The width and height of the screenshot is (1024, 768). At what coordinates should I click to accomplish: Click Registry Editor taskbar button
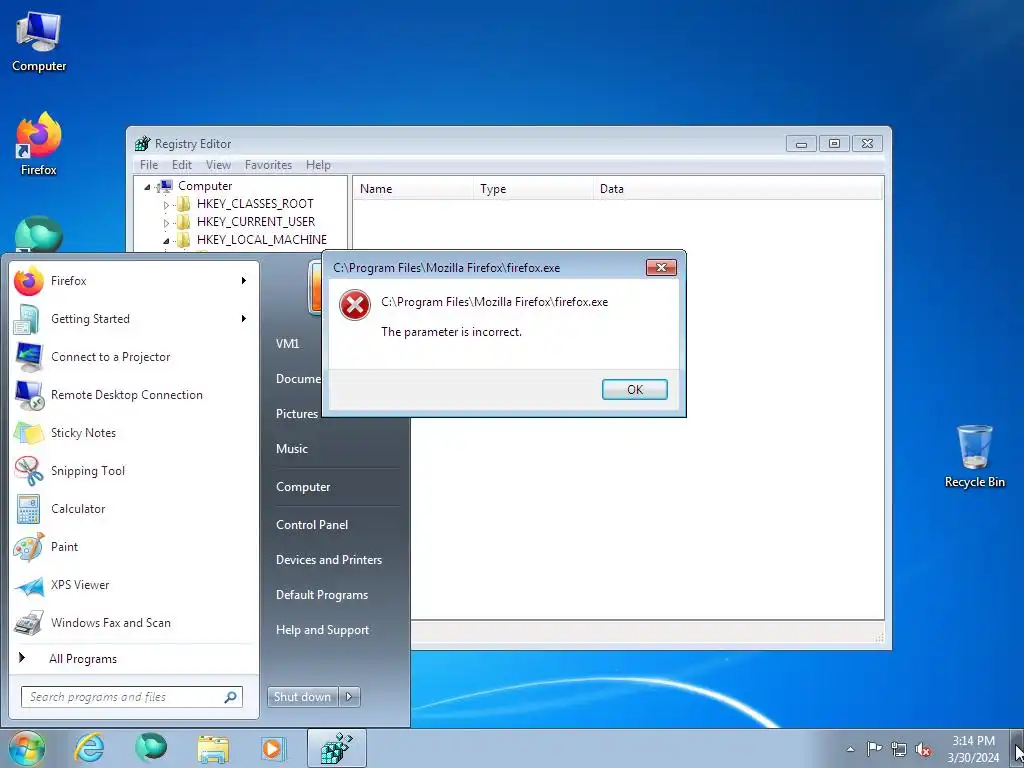point(337,748)
